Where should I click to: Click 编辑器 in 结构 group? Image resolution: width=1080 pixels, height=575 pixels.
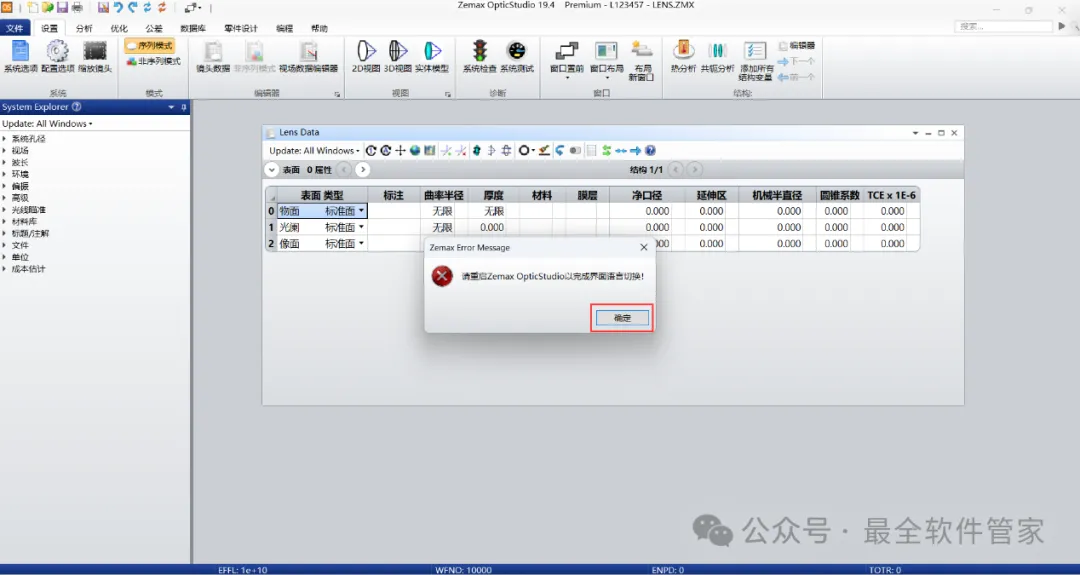click(x=797, y=45)
